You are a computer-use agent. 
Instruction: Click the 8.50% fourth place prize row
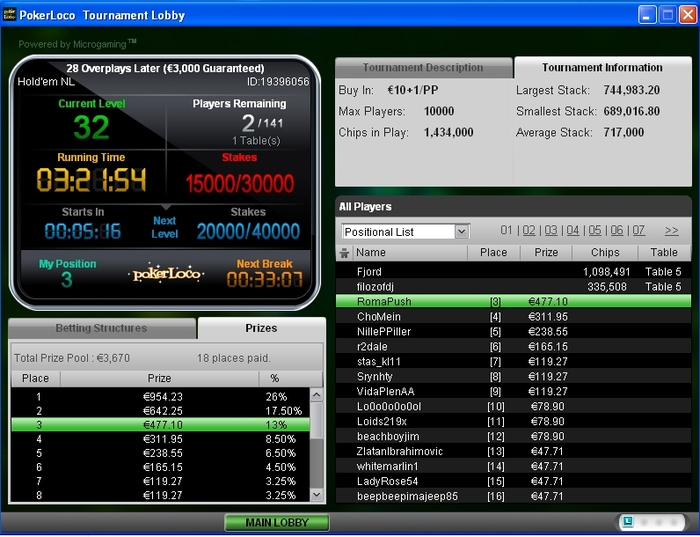pos(161,439)
